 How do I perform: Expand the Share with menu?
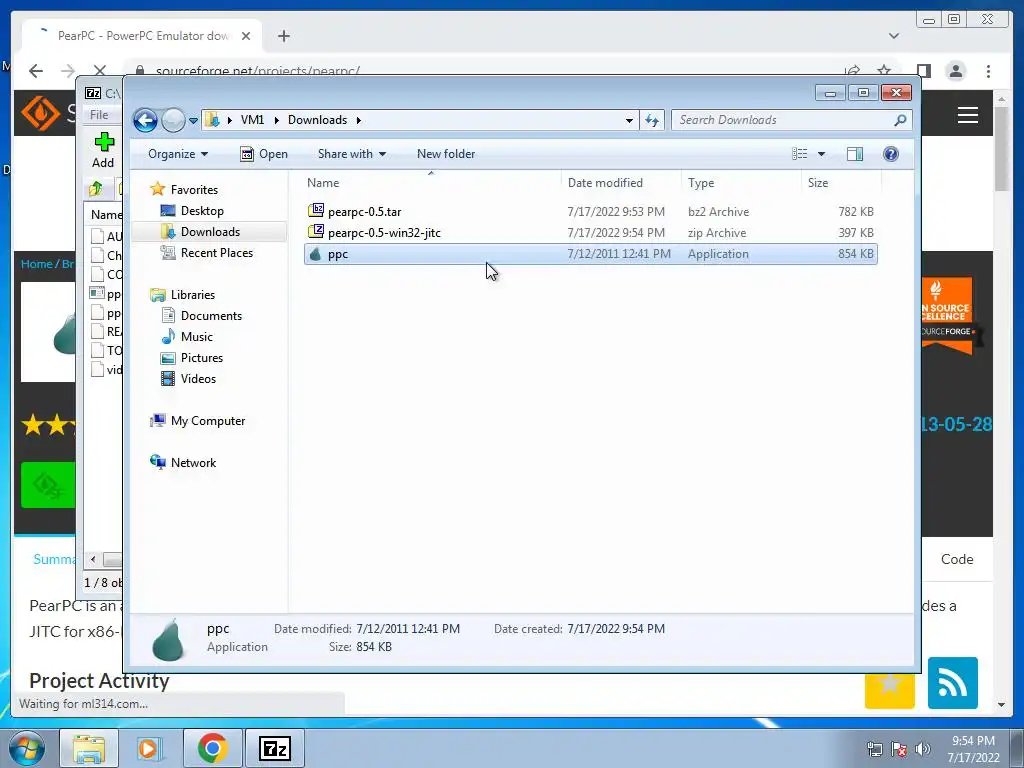pyautogui.click(x=351, y=154)
